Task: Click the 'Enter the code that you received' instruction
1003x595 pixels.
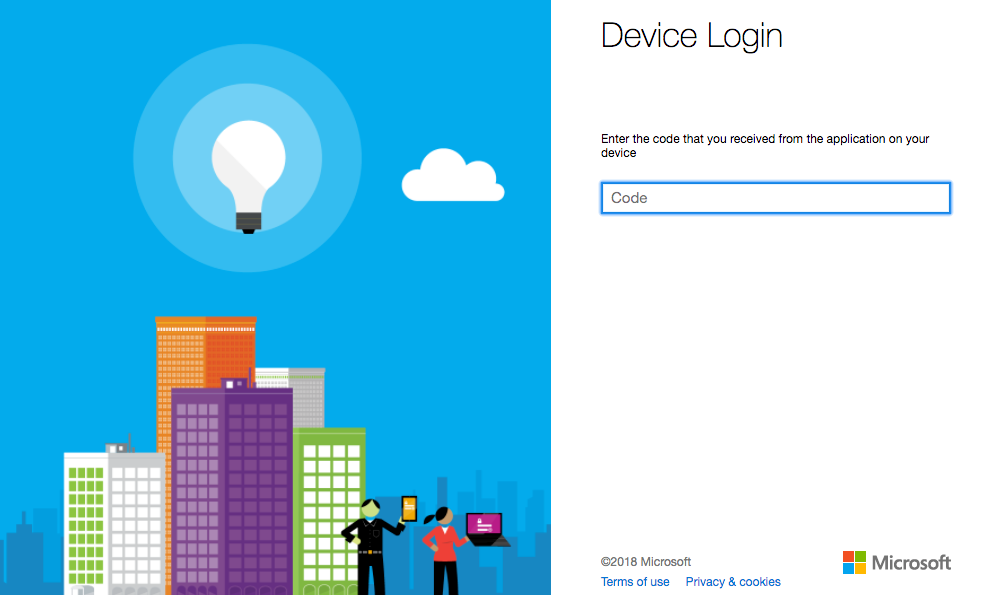Action: click(x=764, y=146)
